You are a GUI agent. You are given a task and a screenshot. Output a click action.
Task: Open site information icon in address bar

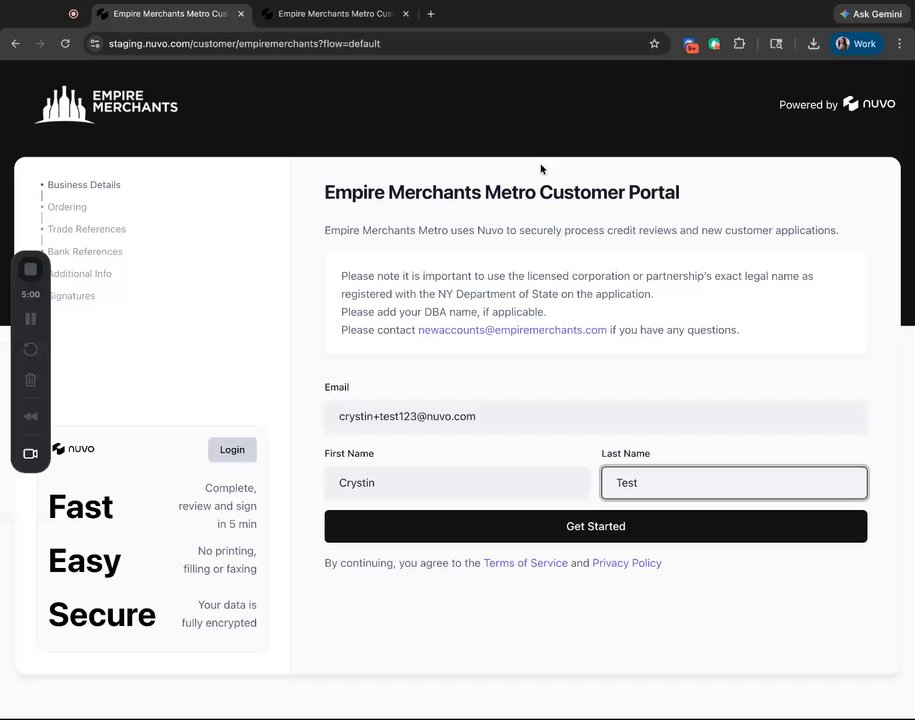point(95,44)
